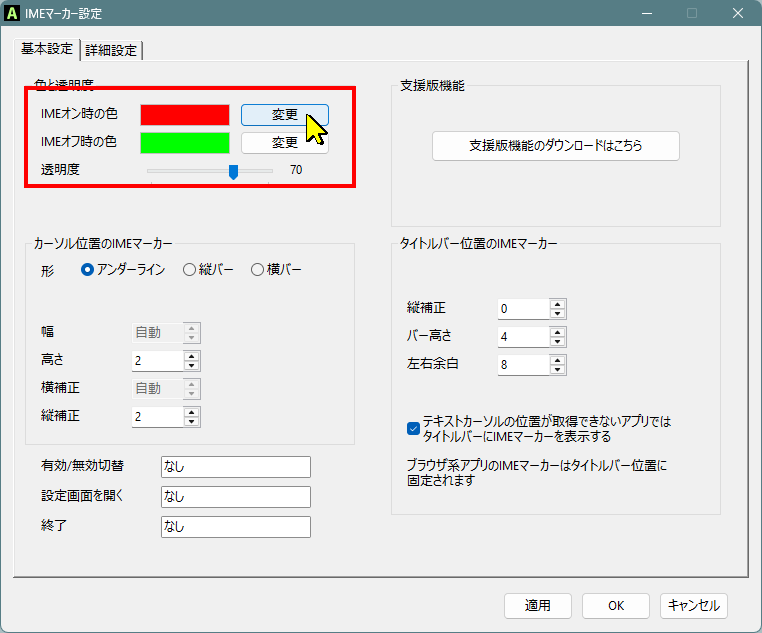Click the IME marker app icon in title bar
The height and width of the screenshot is (633, 762).
(x=12, y=13)
